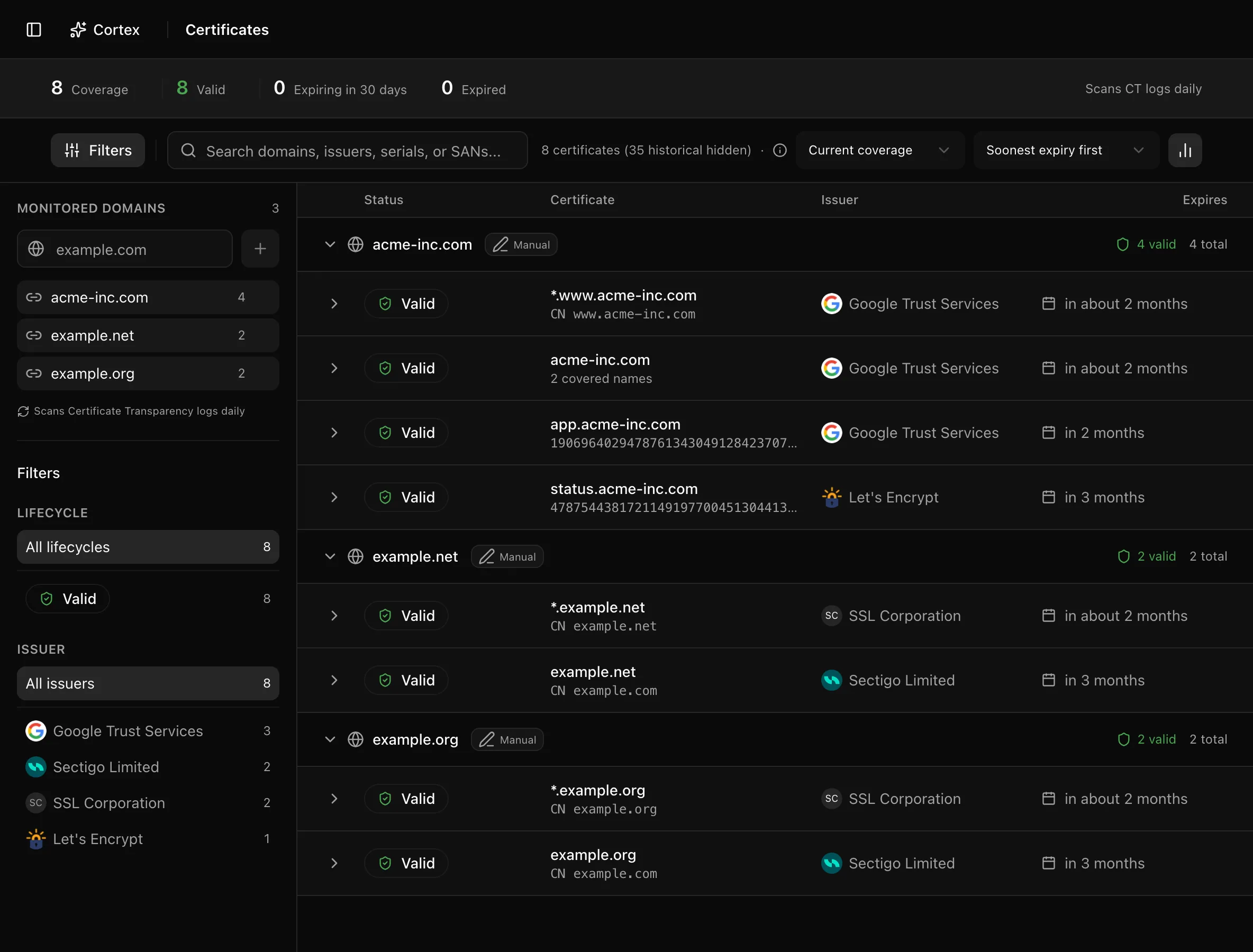
Task: Click the Manual badge on example.org
Action: click(x=507, y=740)
